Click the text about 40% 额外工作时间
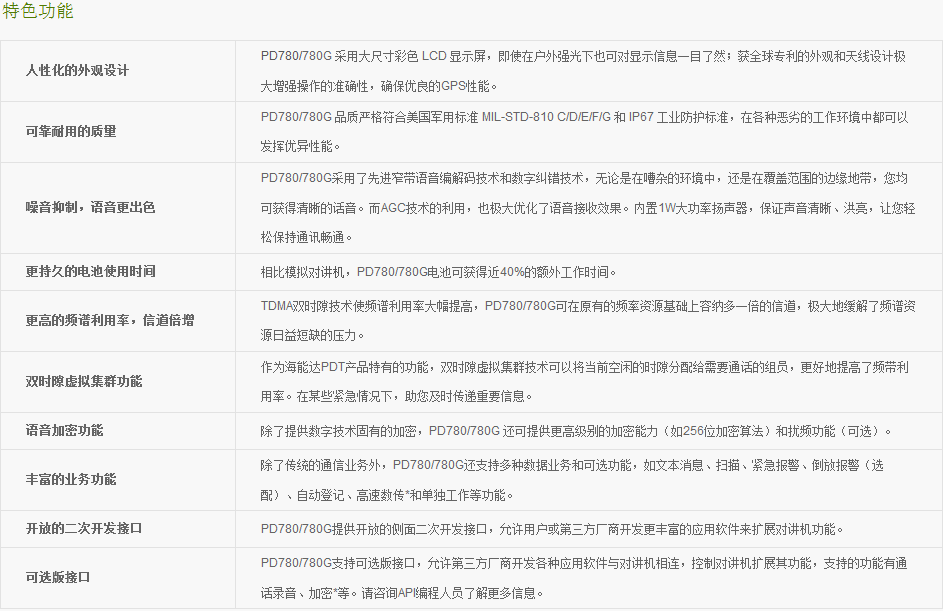 (x=438, y=272)
